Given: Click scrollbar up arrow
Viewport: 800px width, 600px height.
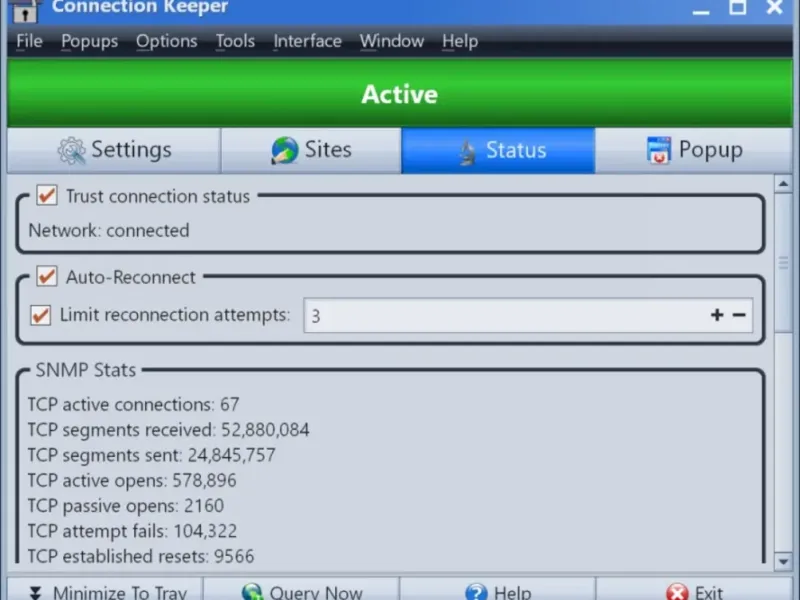Looking at the screenshot, I should click(x=783, y=184).
